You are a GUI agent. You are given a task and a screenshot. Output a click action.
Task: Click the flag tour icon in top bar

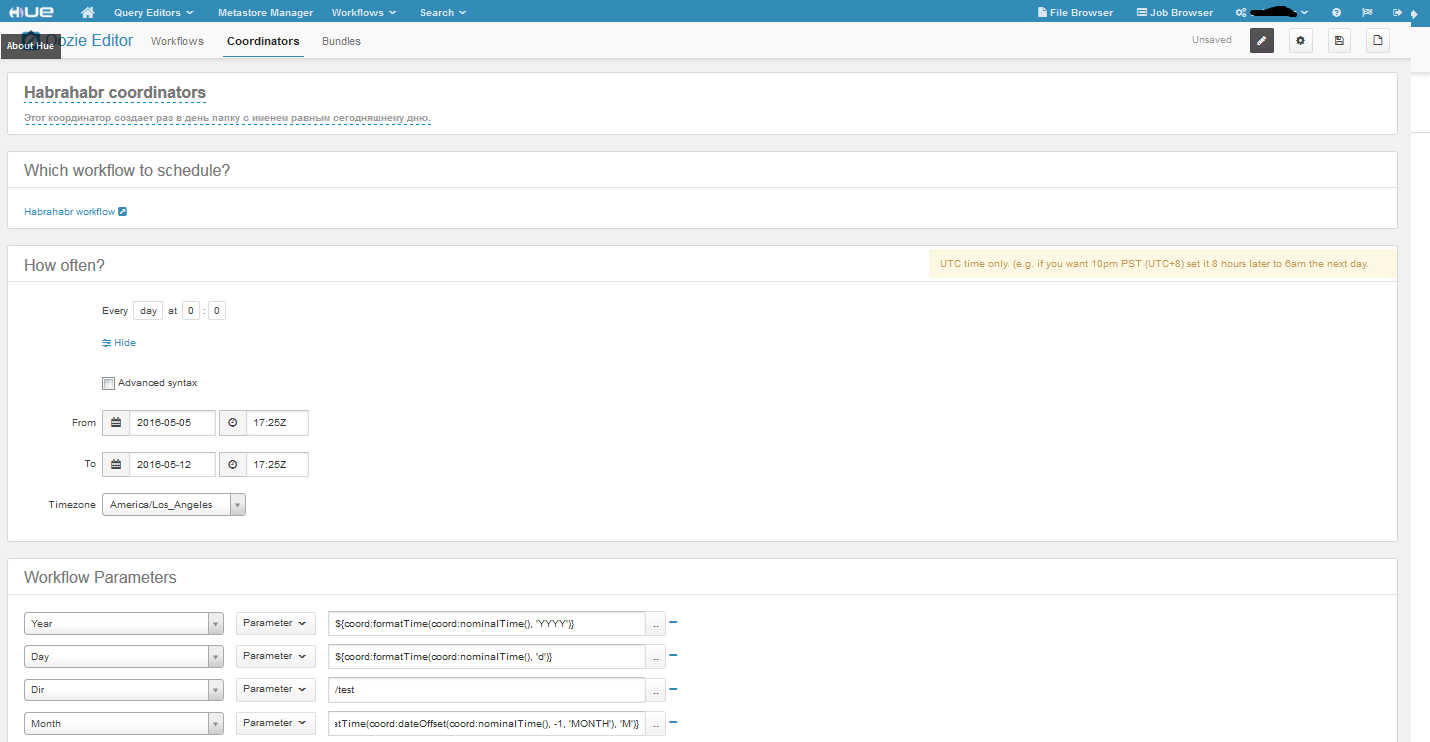click(x=1367, y=12)
